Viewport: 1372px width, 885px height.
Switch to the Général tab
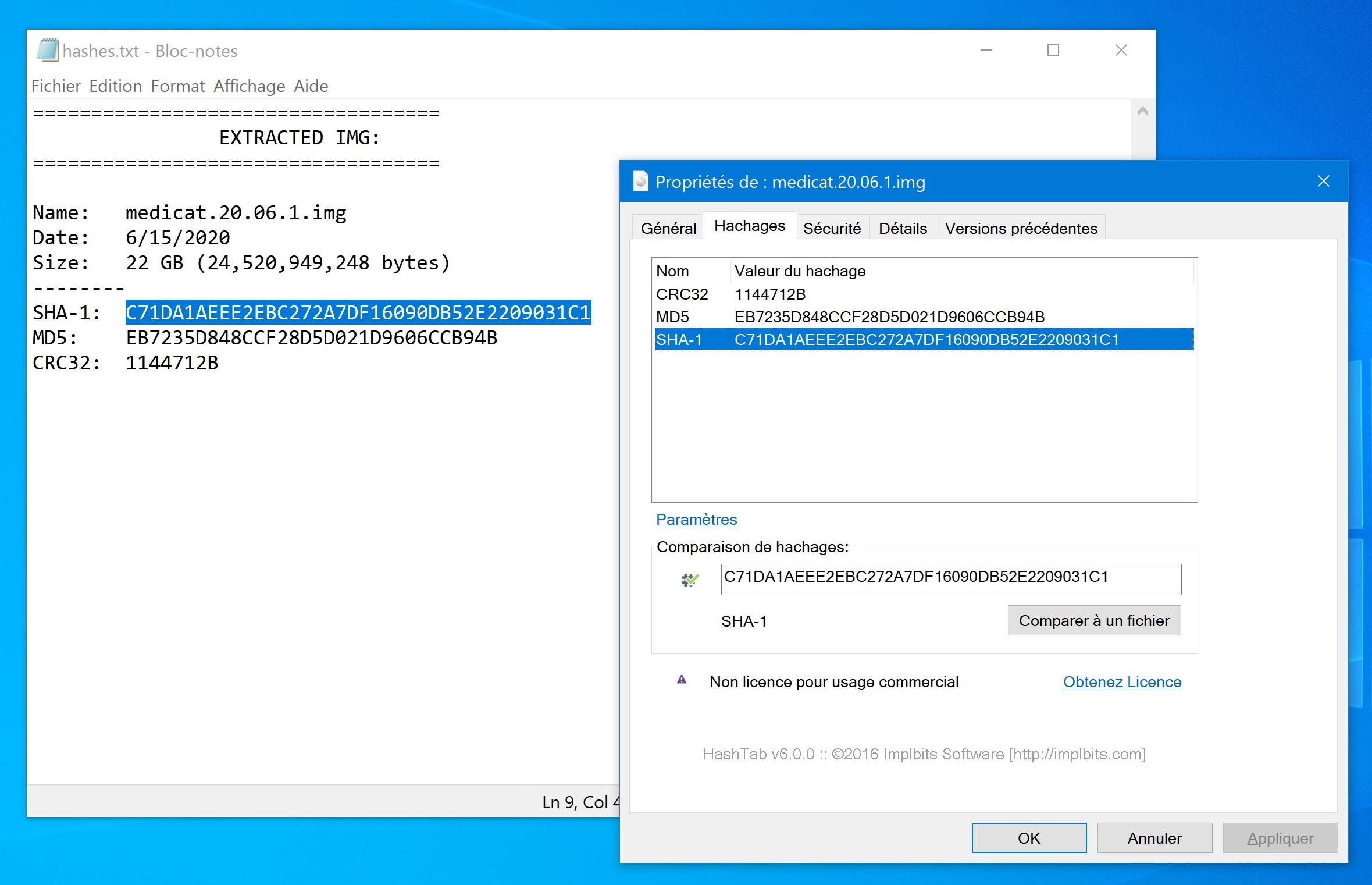668,228
